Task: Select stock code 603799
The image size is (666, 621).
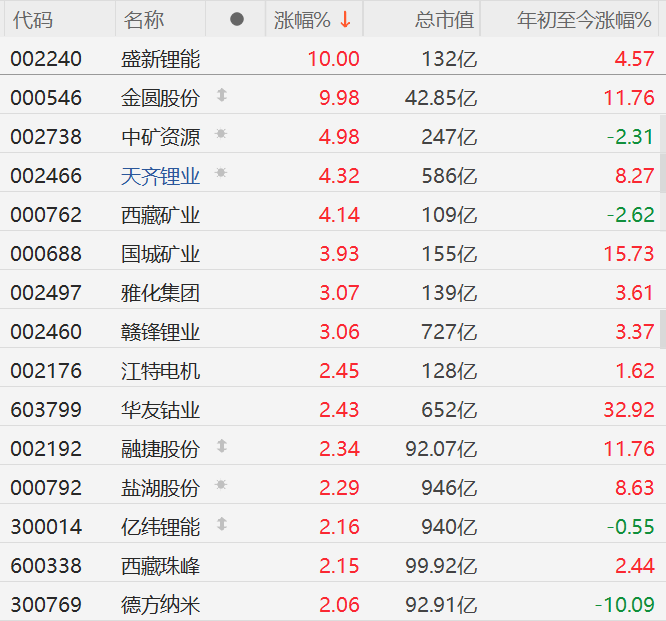Action: [x=46, y=410]
